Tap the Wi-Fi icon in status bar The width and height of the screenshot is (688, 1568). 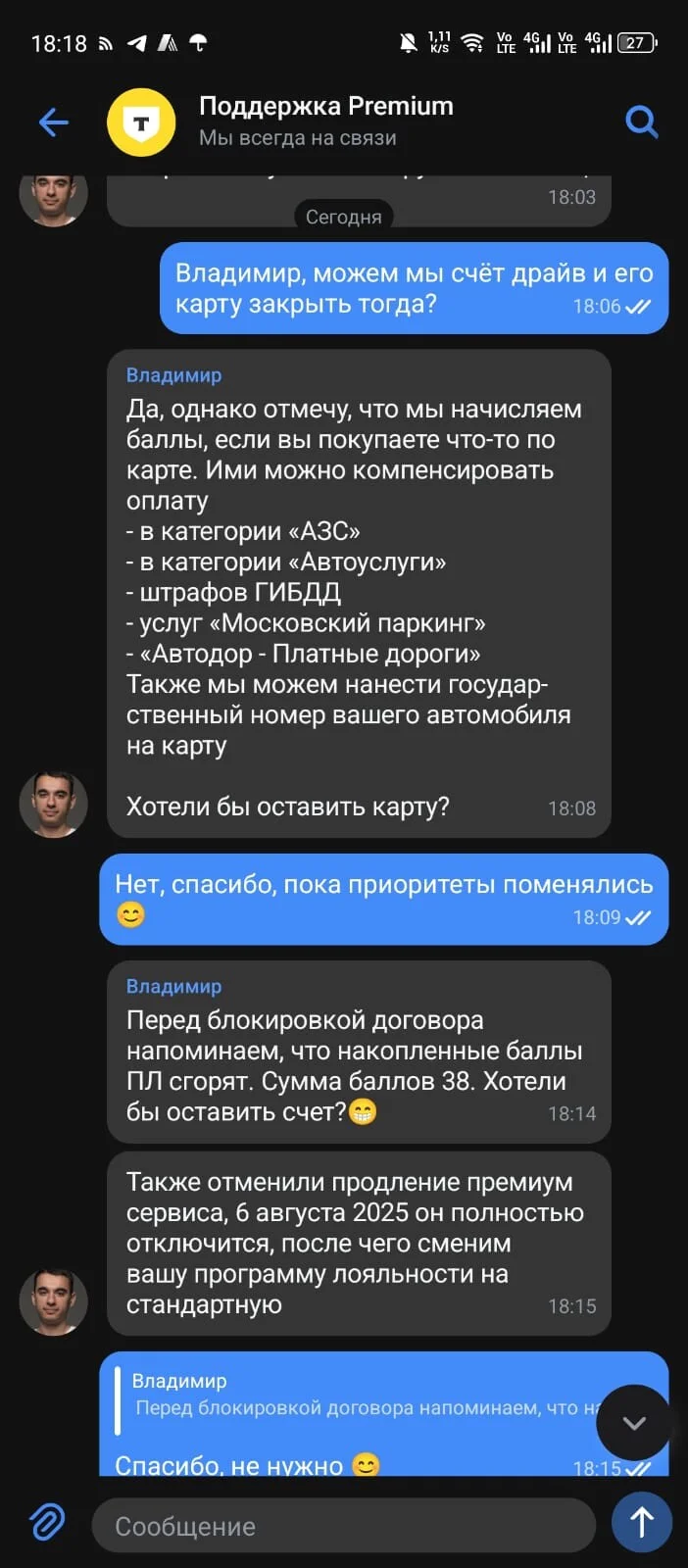[x=472, y=42]
